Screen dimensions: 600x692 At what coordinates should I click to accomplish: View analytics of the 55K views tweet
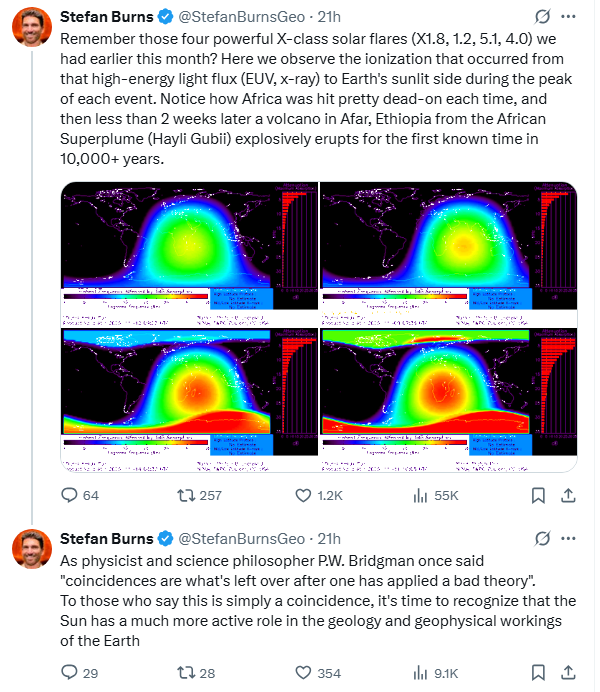click(421, 495)
